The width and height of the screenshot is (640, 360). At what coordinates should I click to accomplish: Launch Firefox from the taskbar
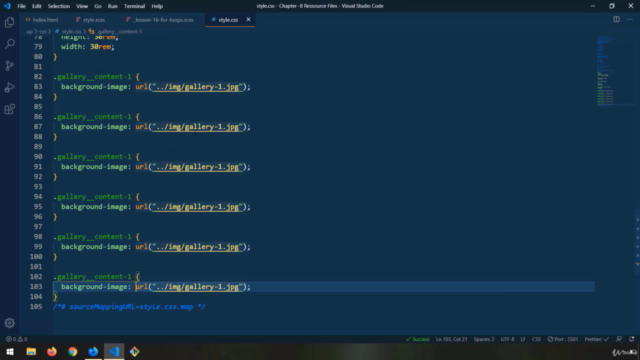52,351
